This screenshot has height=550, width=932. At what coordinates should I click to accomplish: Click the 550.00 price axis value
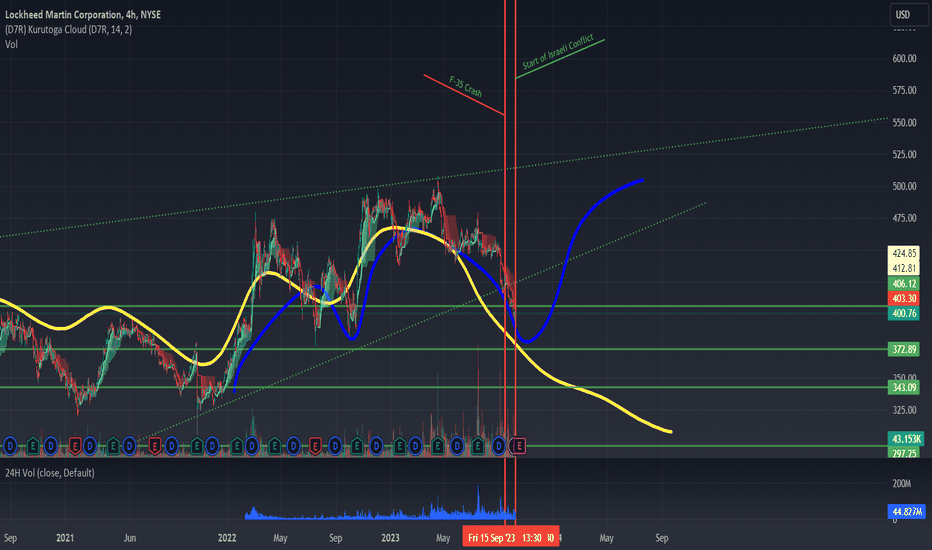[904, 122]
